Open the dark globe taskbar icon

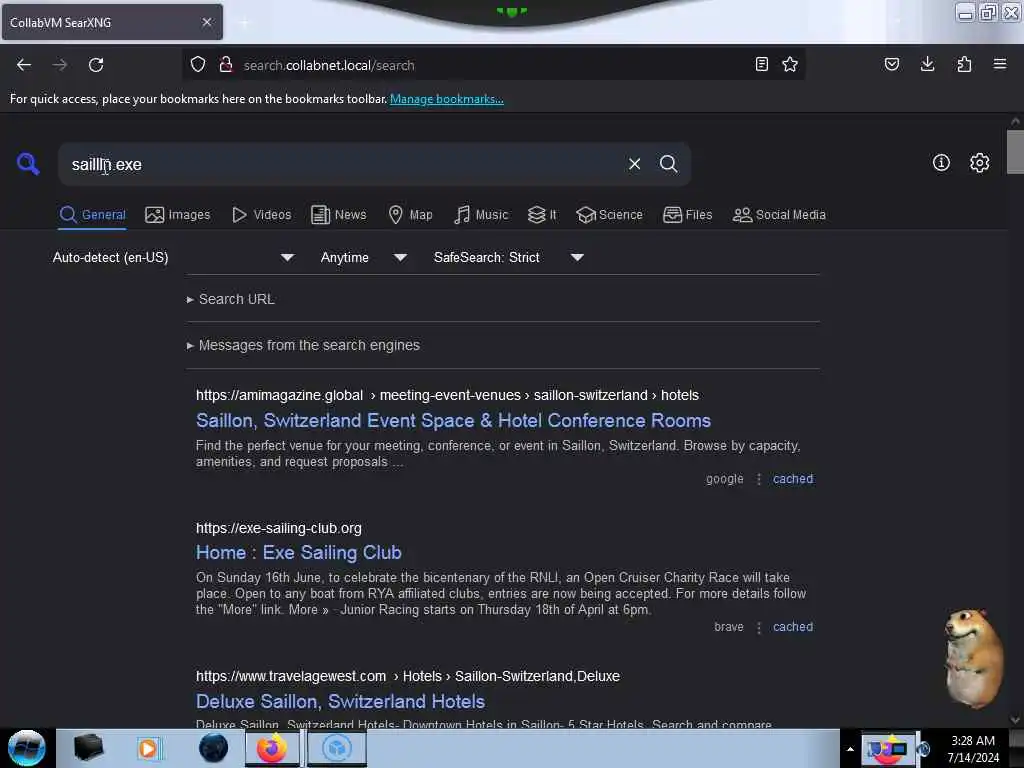(x=214, y=748)
